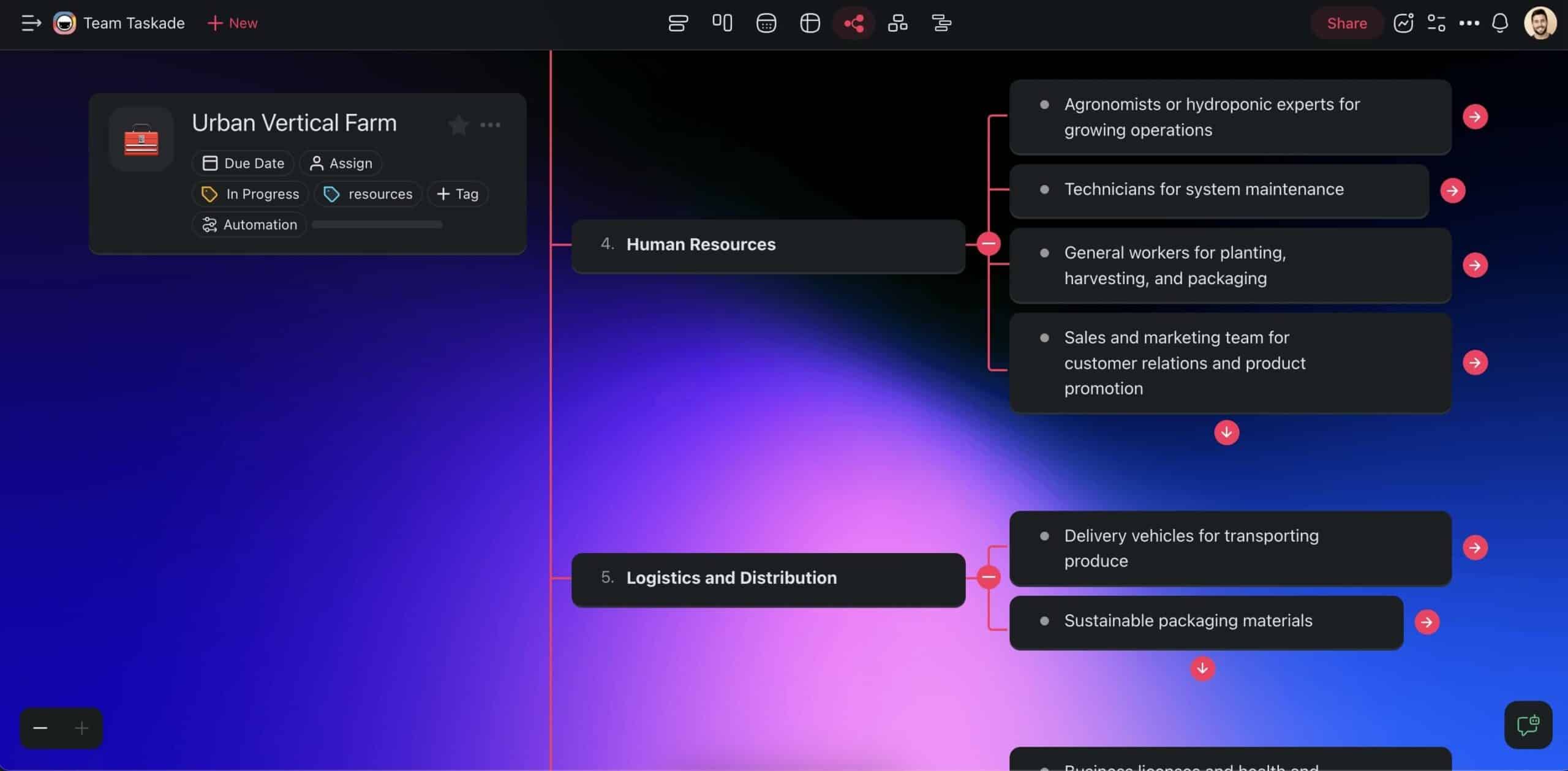
Task: Open the project Automation settings
Action: click(249, 224)
